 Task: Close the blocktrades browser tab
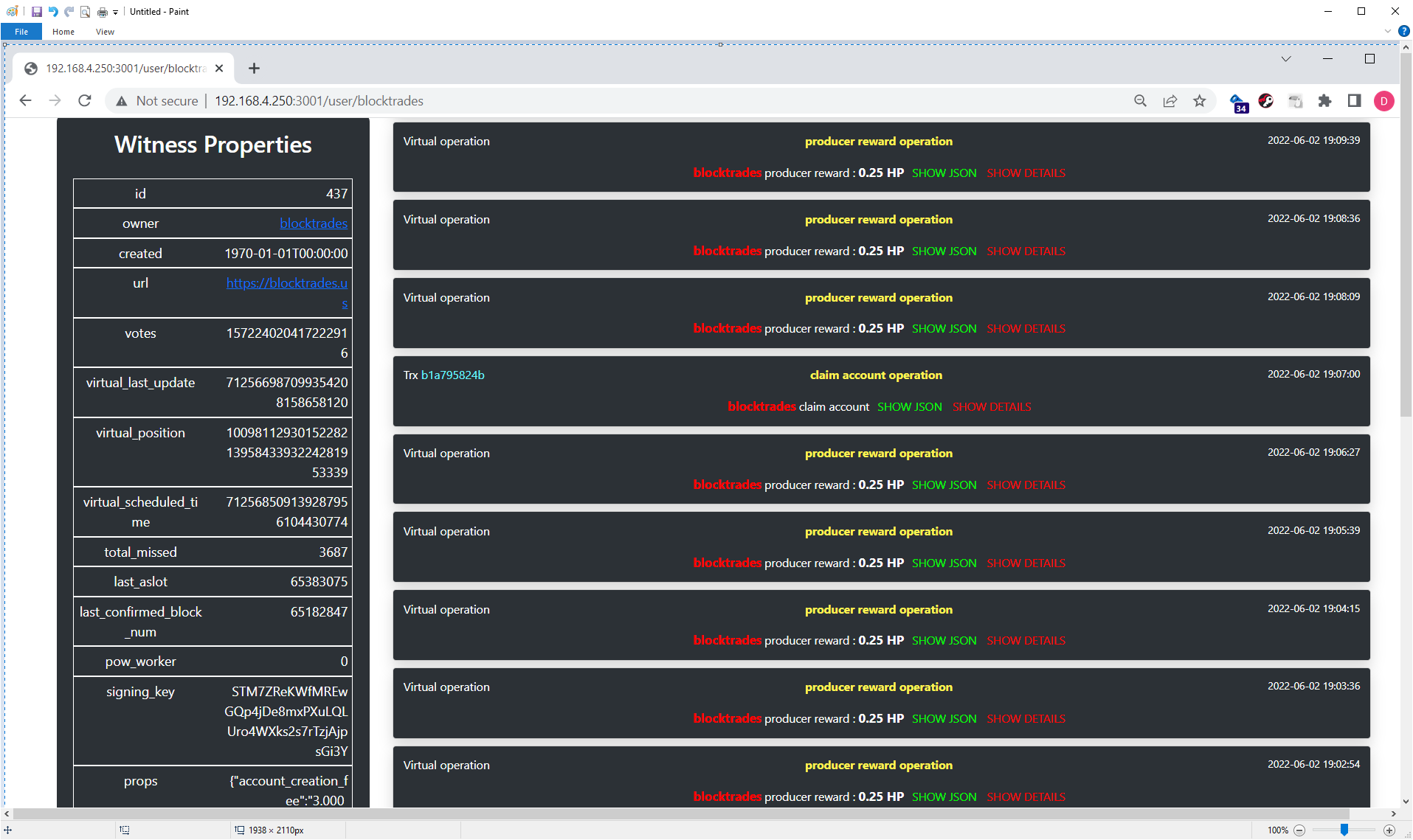coord(219,69)
